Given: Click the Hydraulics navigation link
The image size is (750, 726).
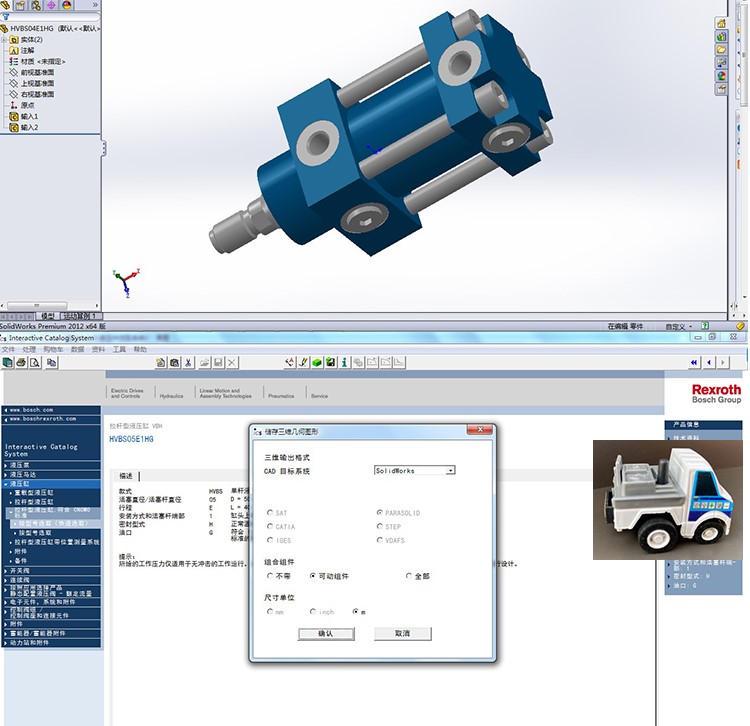Looking at the screenshot, I should 171,396.
